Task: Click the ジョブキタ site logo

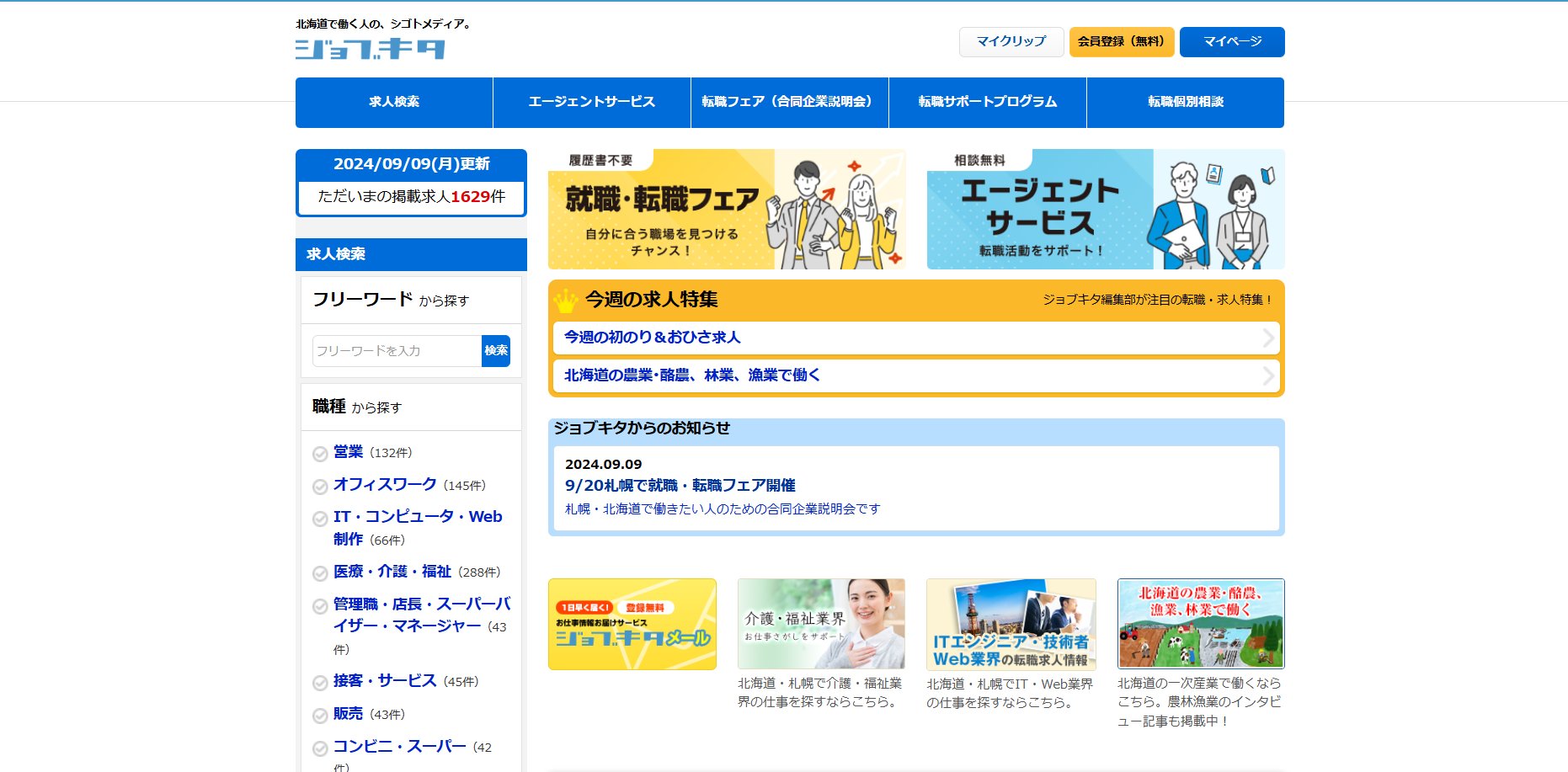Action: (x=371, y=49)
